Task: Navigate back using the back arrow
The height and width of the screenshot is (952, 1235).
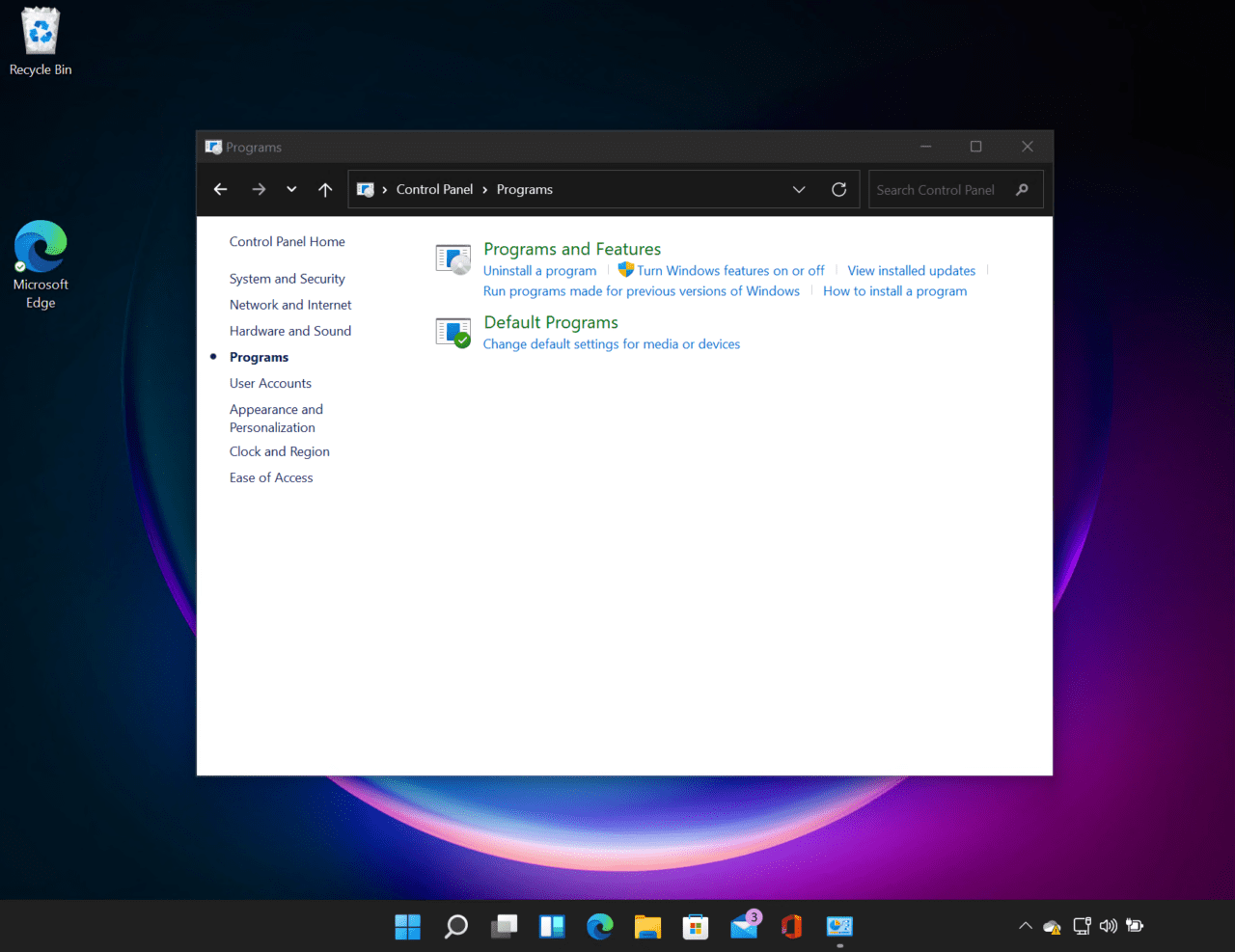Action: click(x=220, y=189)
